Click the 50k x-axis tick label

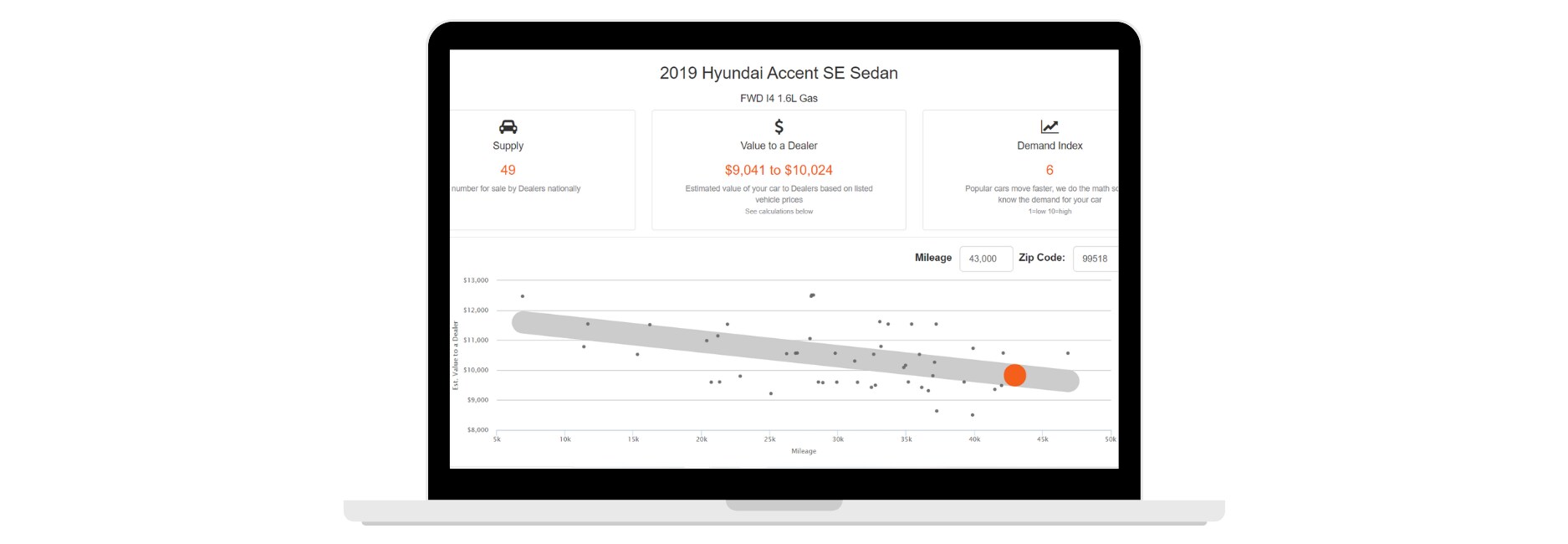click(x=1110, y=439)
